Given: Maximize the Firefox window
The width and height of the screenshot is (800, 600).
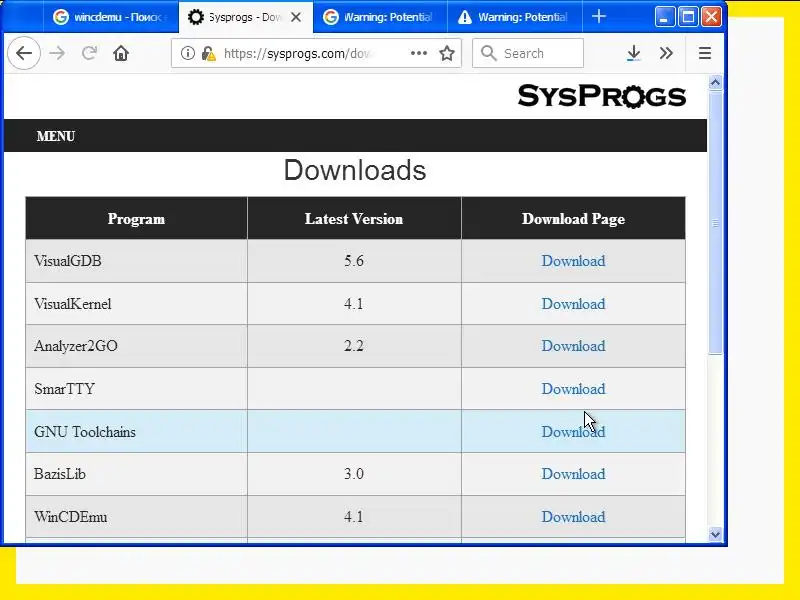Looking at the screenshot, I should [x=688, y=17].
